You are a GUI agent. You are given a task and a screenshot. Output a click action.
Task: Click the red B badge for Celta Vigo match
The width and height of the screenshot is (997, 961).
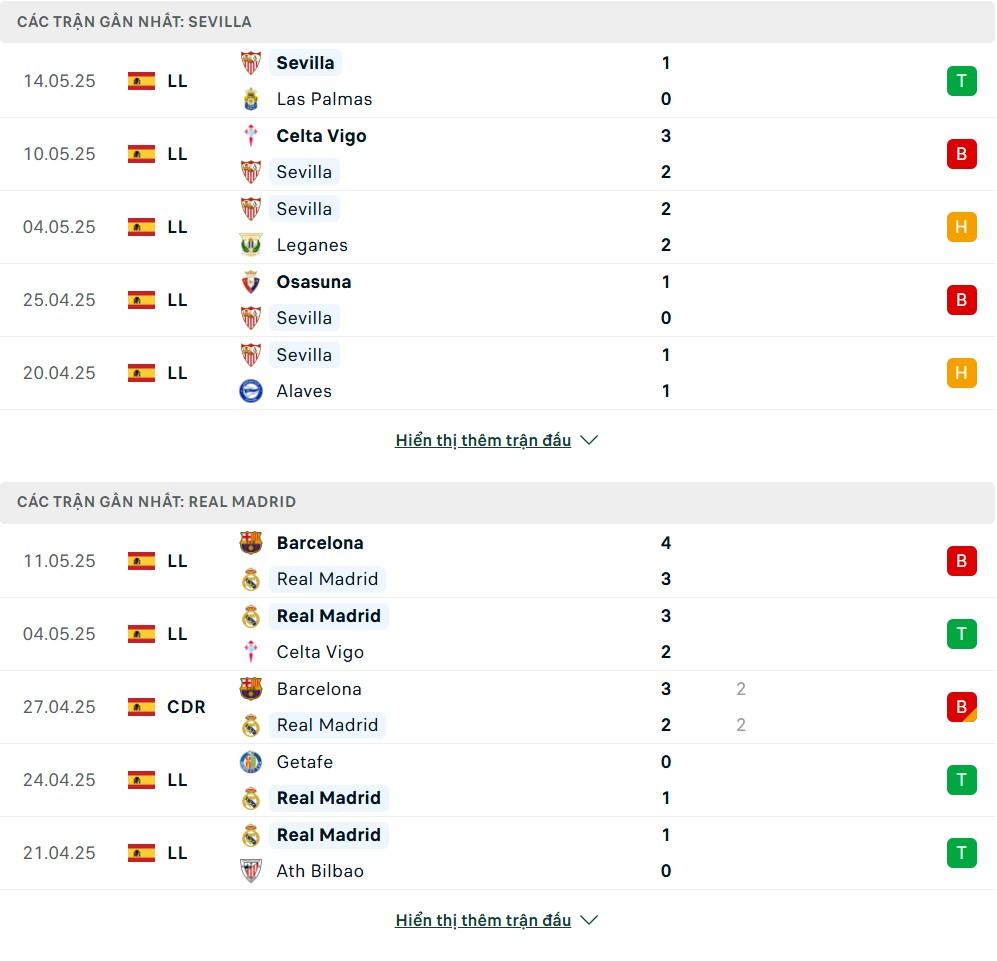pos(961,154)
